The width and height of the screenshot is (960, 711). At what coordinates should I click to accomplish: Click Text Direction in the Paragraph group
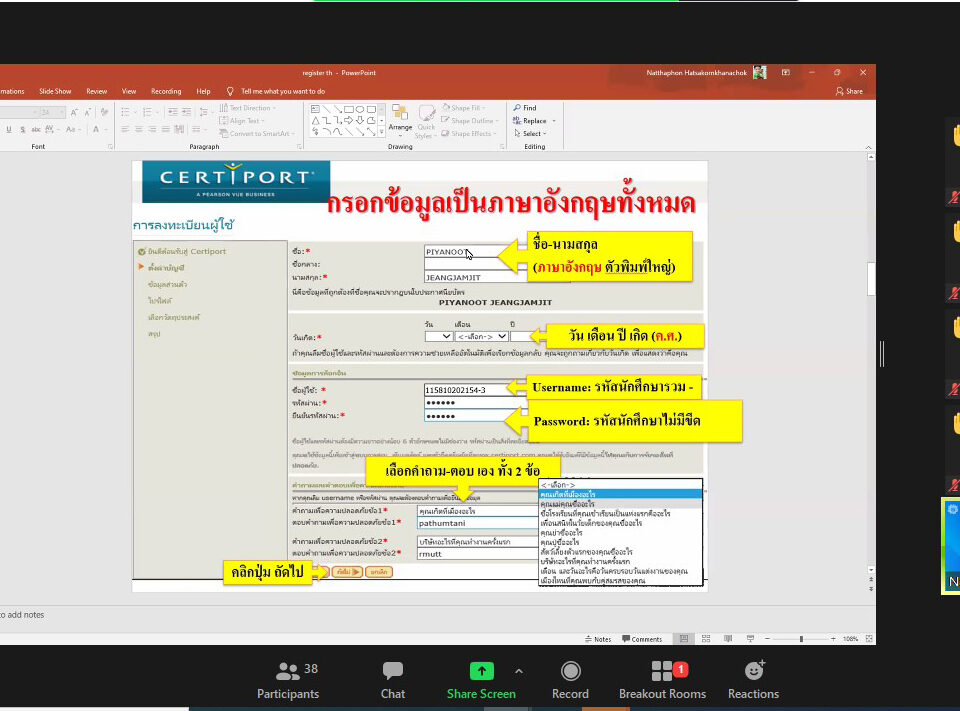coord(247,108)
